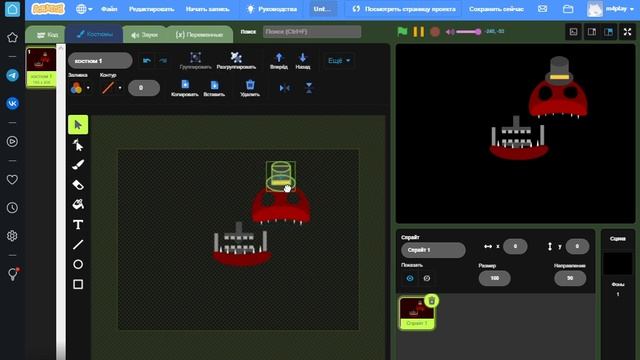Switch to large stage layout
This screenshot has height=360, width=640.
[608, 32]
